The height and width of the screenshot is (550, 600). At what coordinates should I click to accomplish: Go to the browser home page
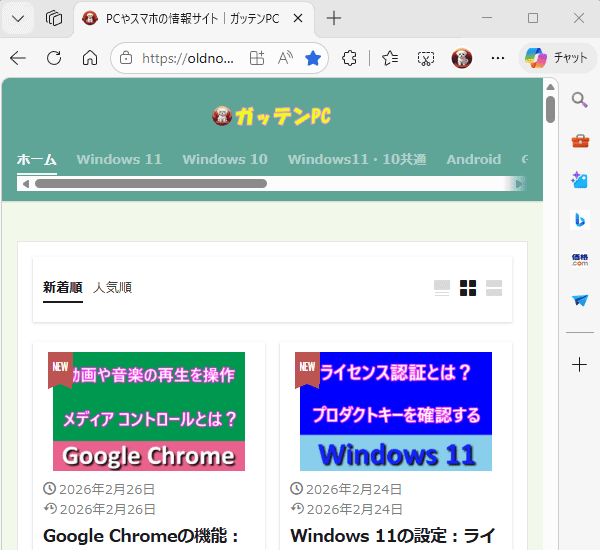coord(90,58)
